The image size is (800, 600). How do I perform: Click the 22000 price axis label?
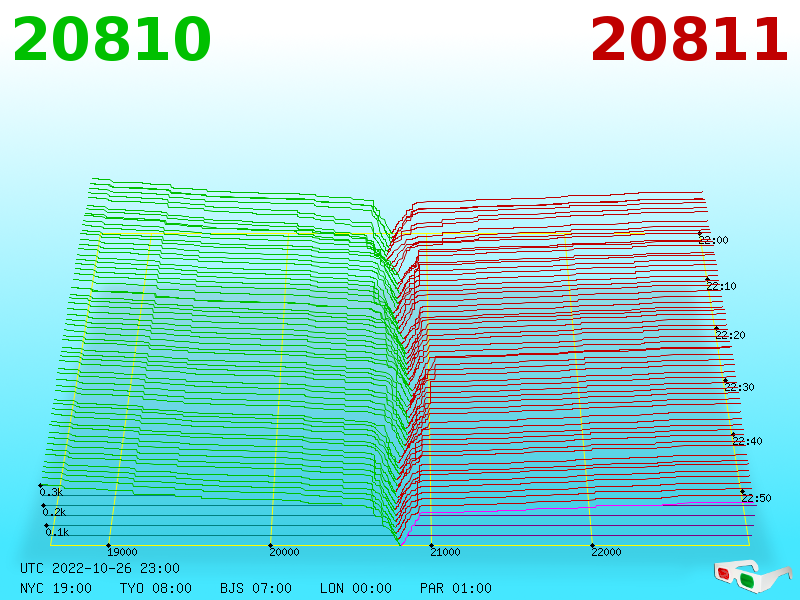(x=606, y=552)
